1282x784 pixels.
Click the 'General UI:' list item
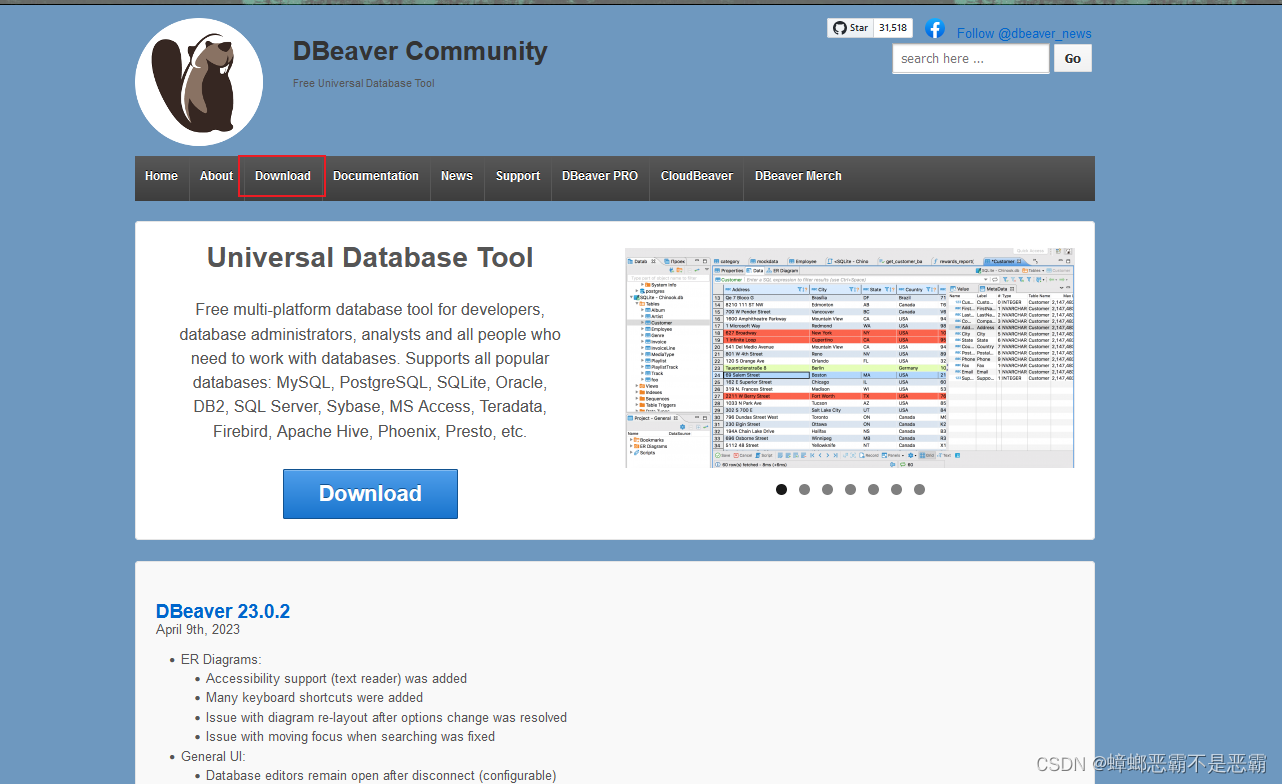click(213, 756)
